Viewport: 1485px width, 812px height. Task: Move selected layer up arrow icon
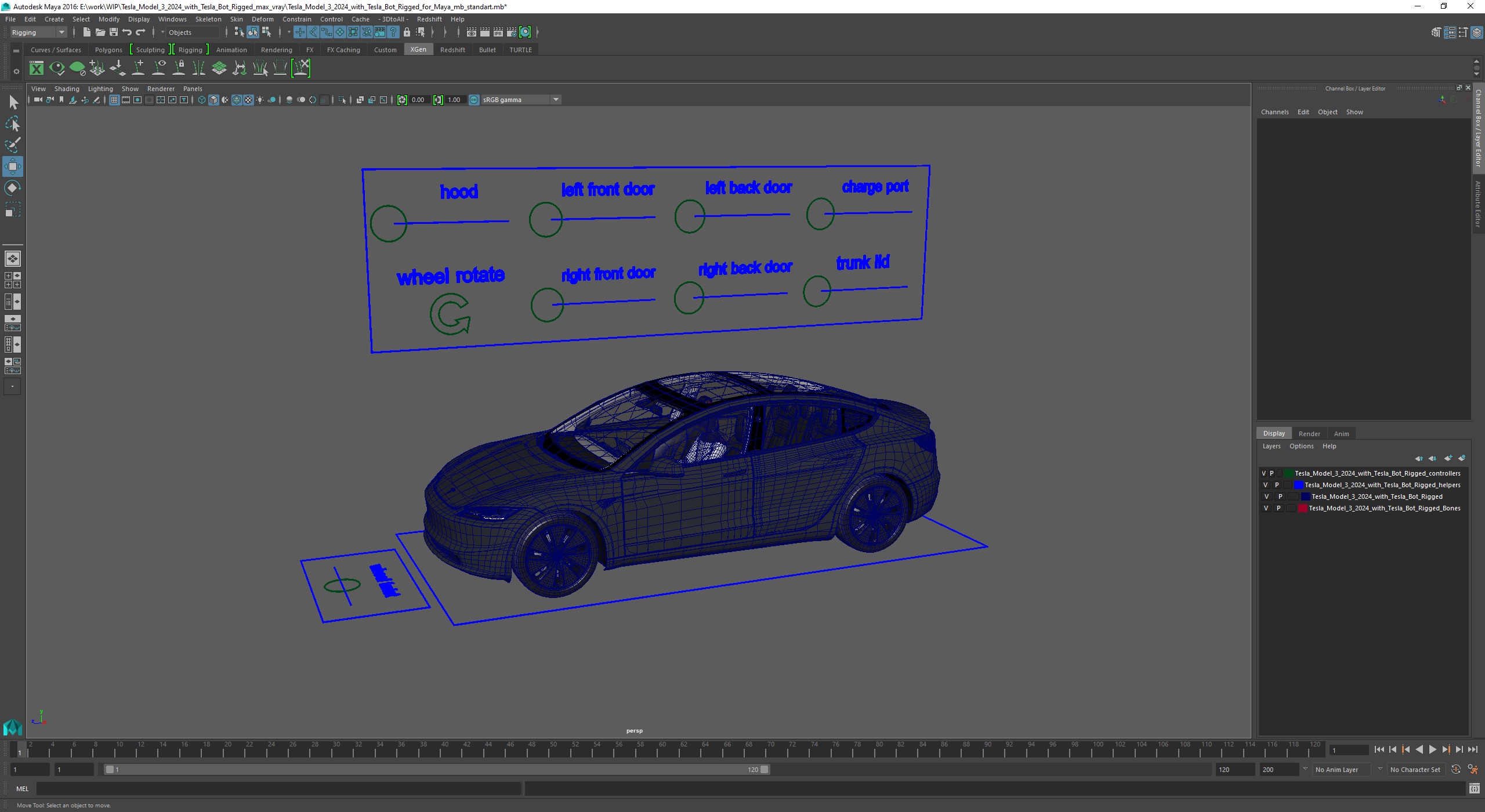click(x=1418, y=458)
